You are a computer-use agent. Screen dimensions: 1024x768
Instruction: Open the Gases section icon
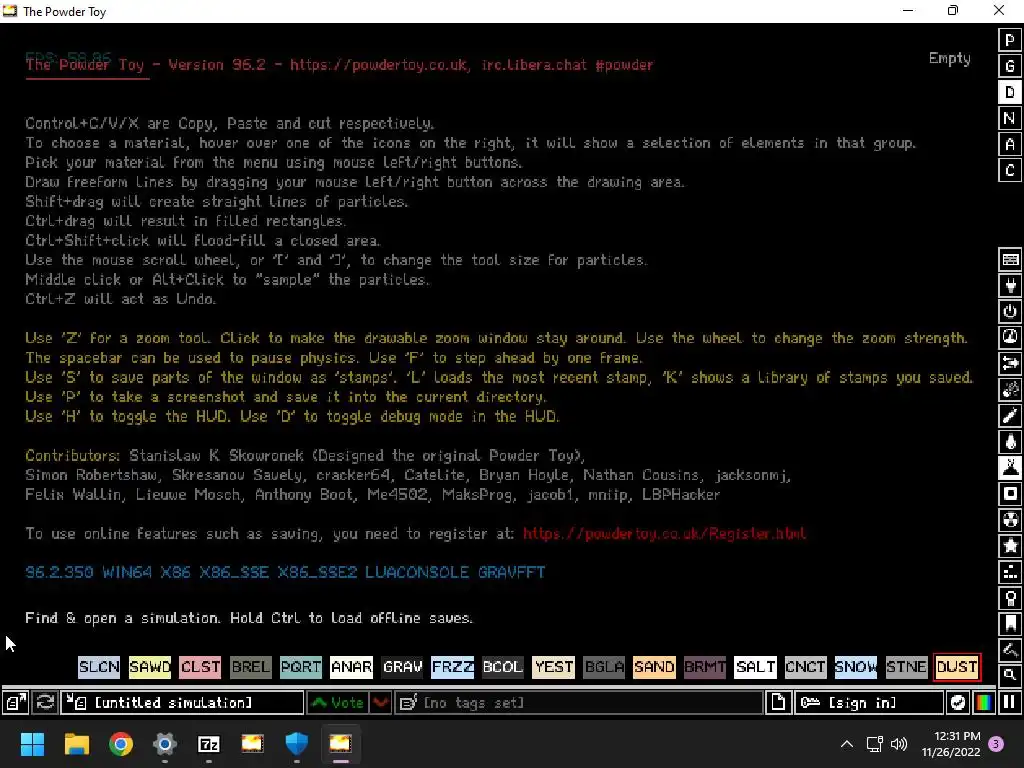1010,416
